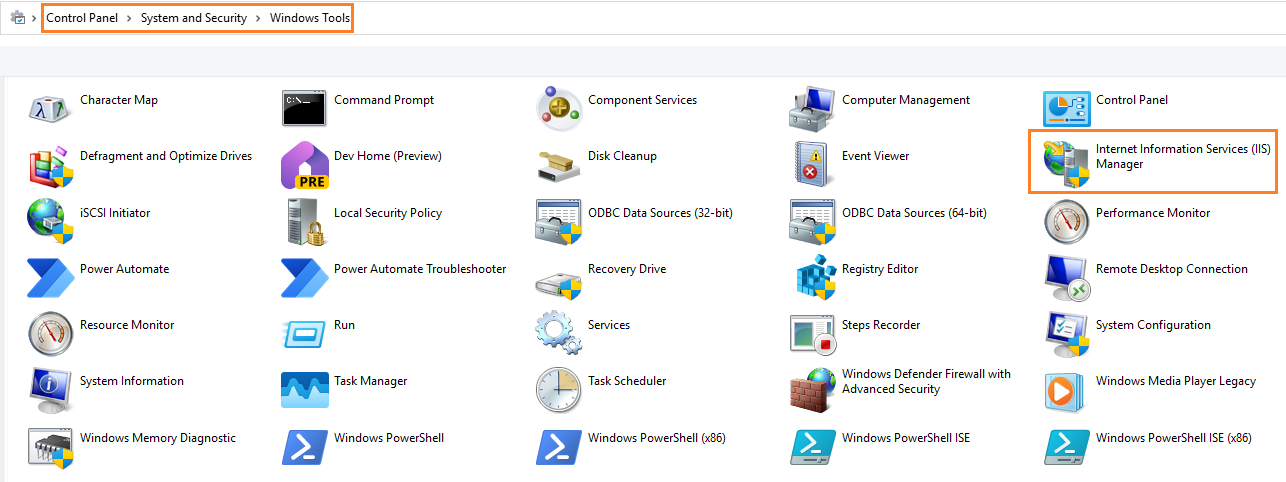Click the address bar root icon
The image size is (1286, 482).
point(17,18)
